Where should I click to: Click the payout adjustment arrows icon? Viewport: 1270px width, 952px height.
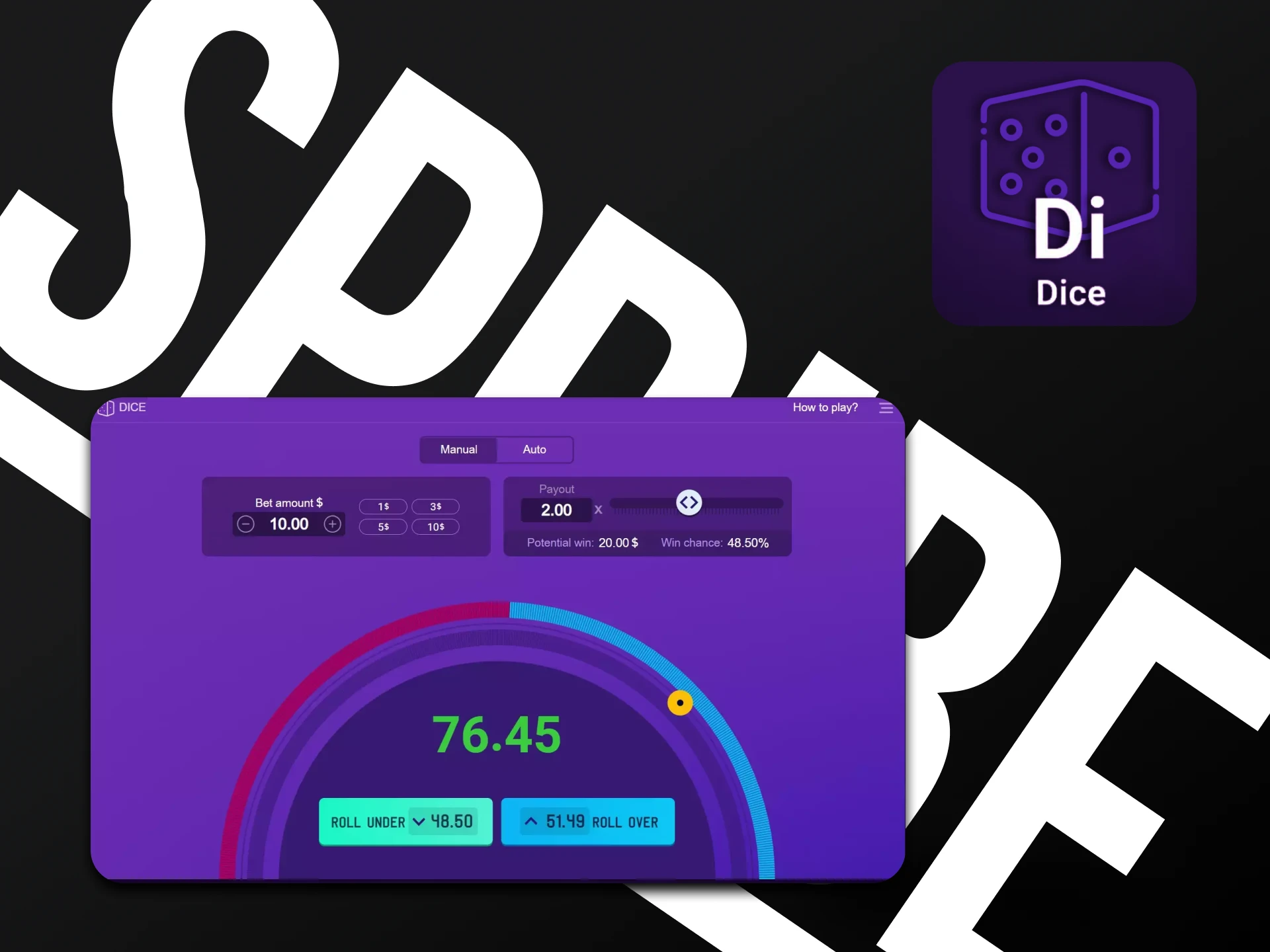[x=689, y=504]
